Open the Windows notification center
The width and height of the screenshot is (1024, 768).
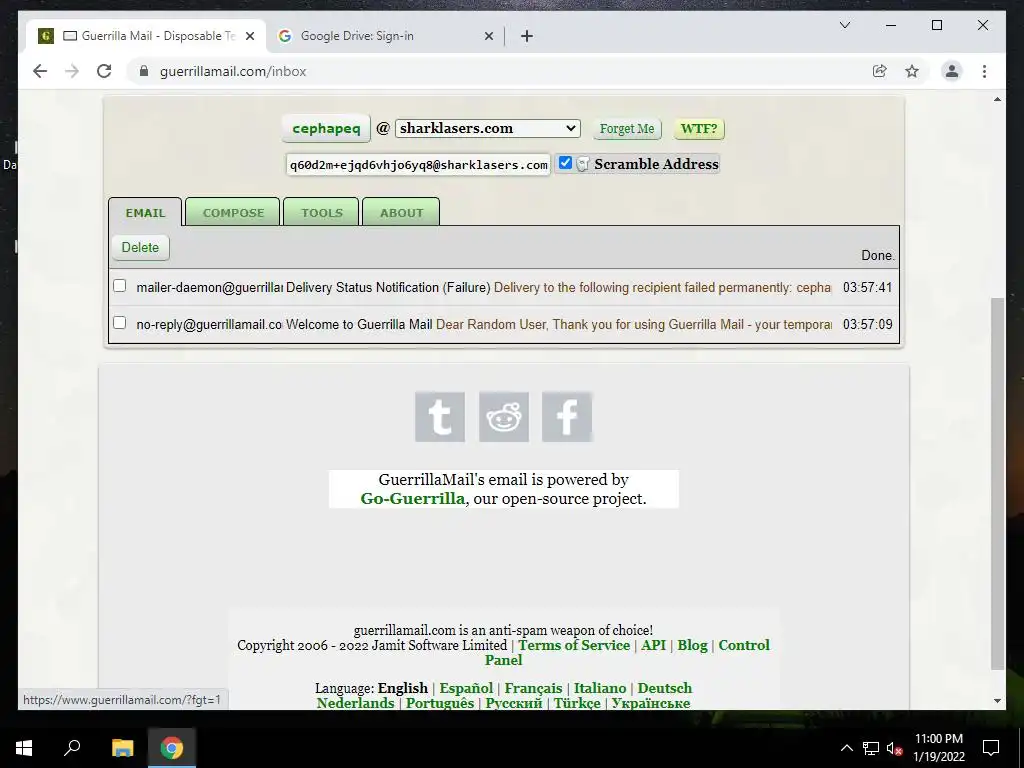point(991,748)
